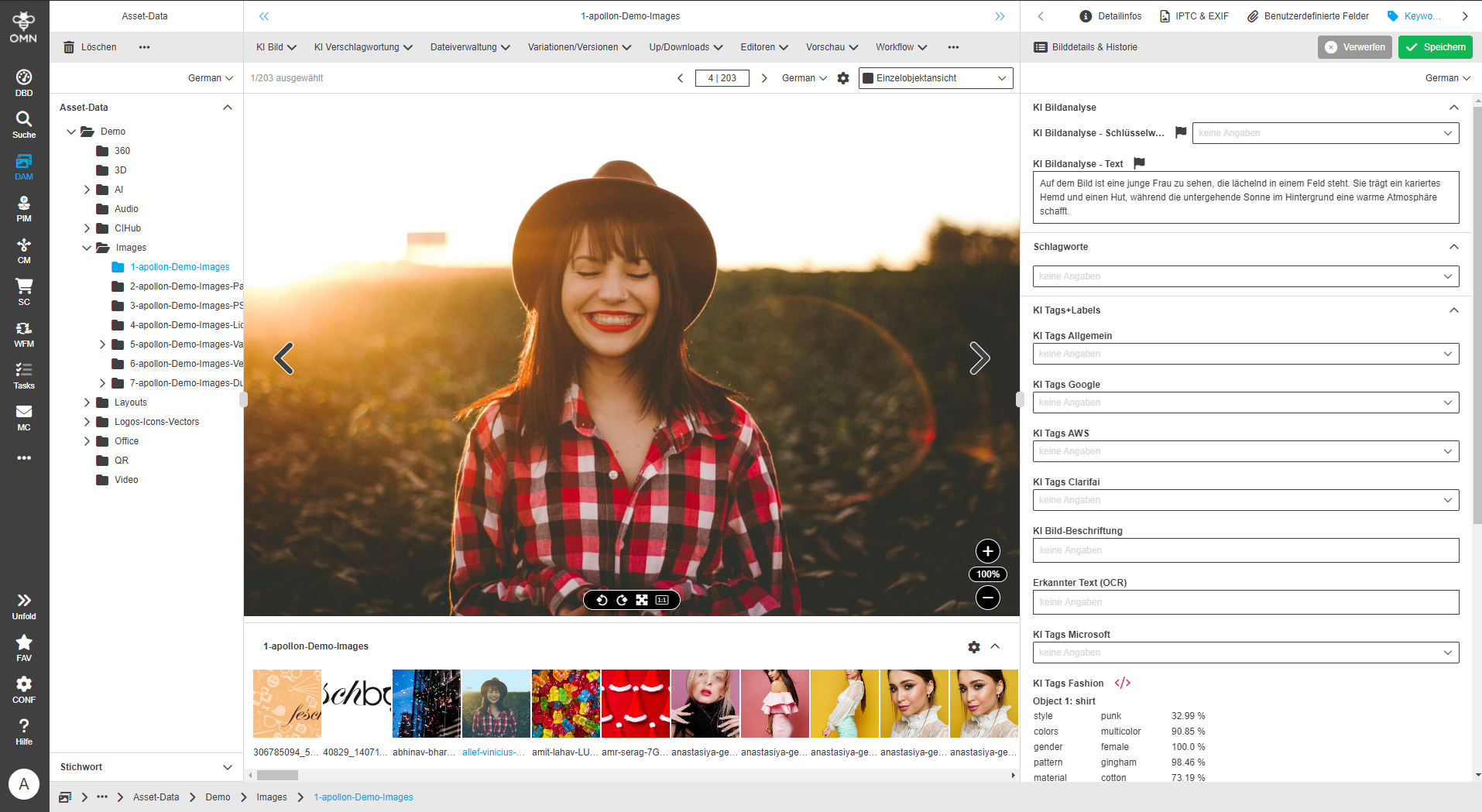
Task: Expand the Layouts folder in tree
Action: pyautogui.click(x=87, y=403)
